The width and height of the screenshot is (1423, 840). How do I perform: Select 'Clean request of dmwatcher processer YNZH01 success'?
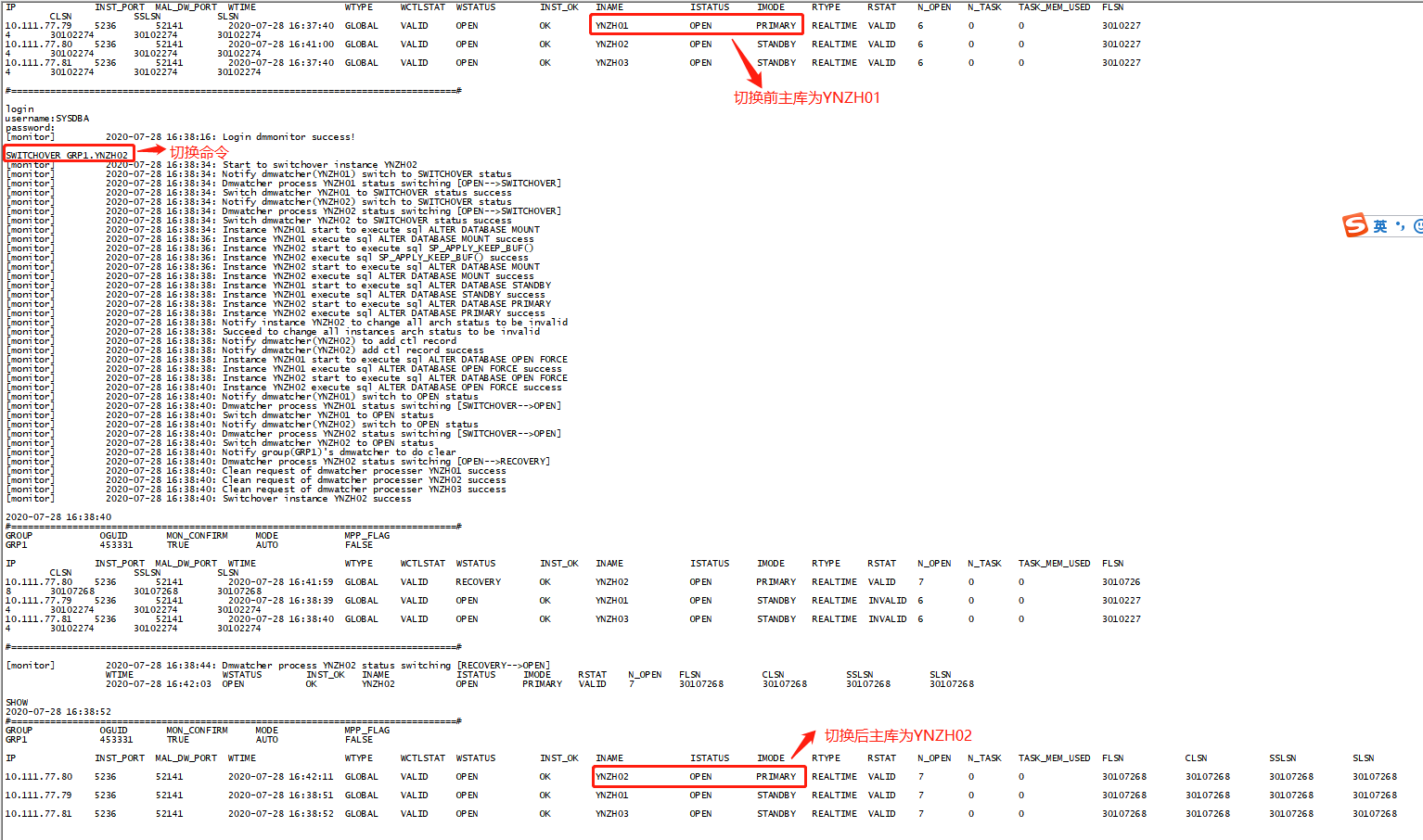[x=365, y=471]
